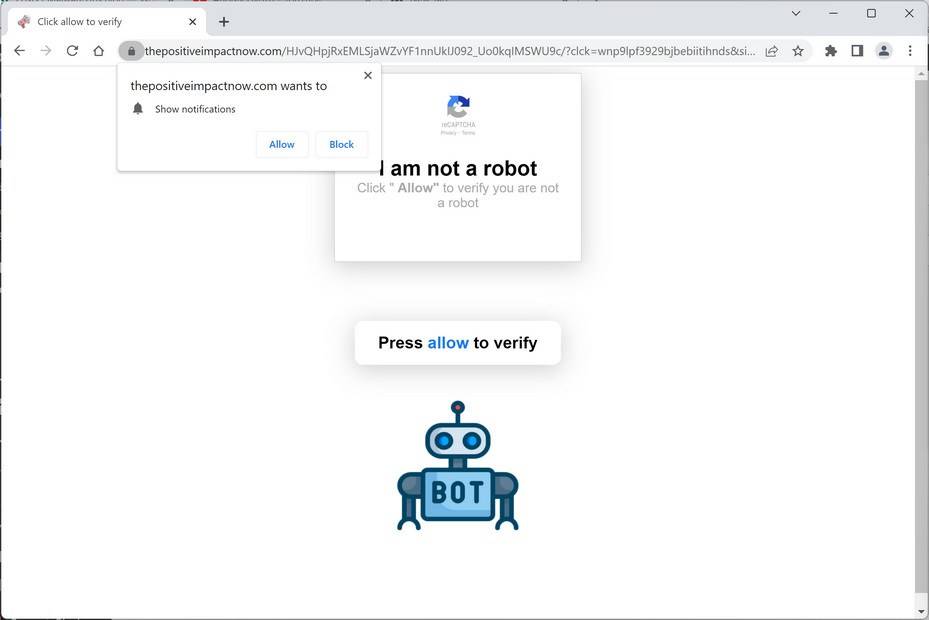Open the user profile avatar
The width and height of the screenshot is (929, 620).
click(x=883, y=51)
